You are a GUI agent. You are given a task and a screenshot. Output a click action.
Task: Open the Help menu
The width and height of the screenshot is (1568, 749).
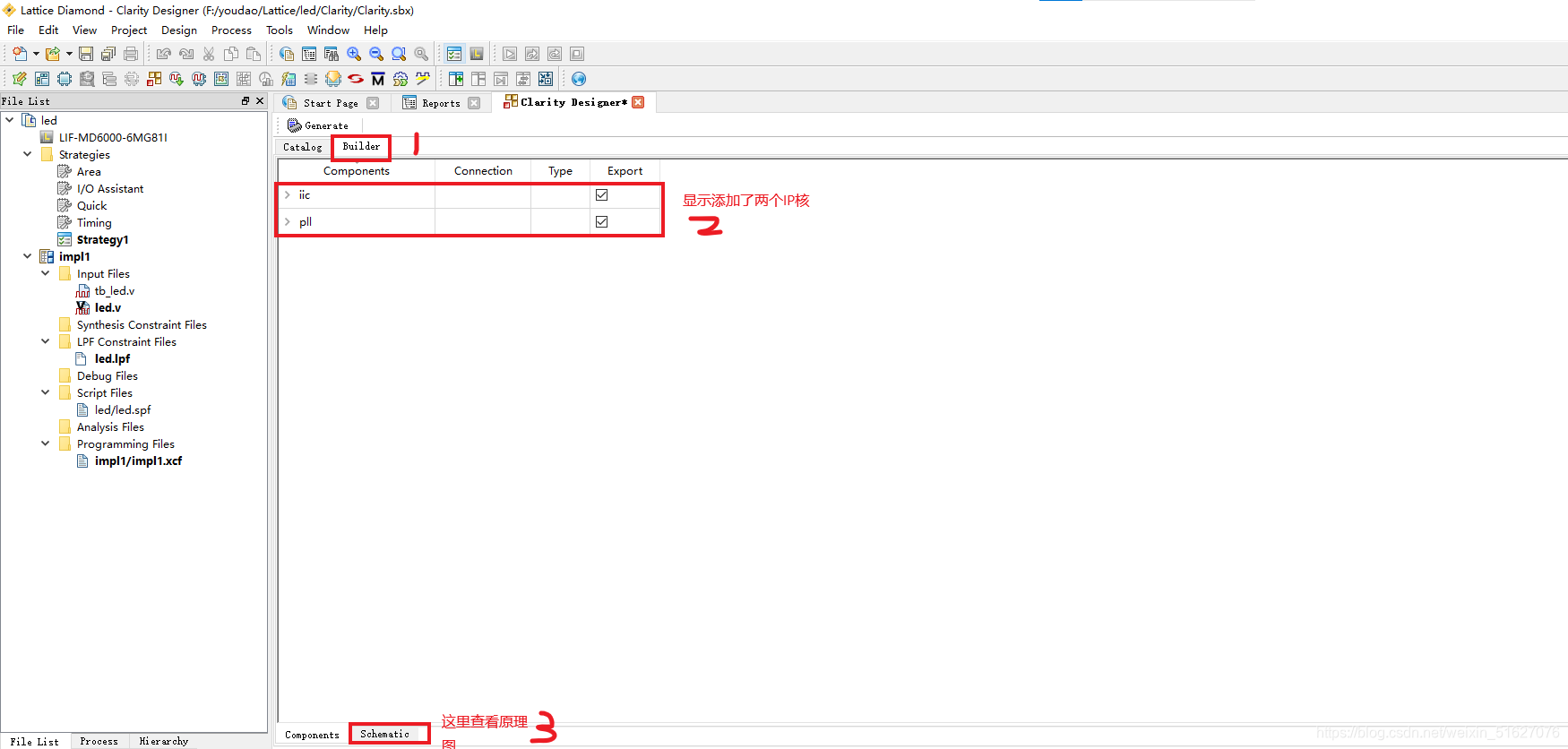[375, 30]
